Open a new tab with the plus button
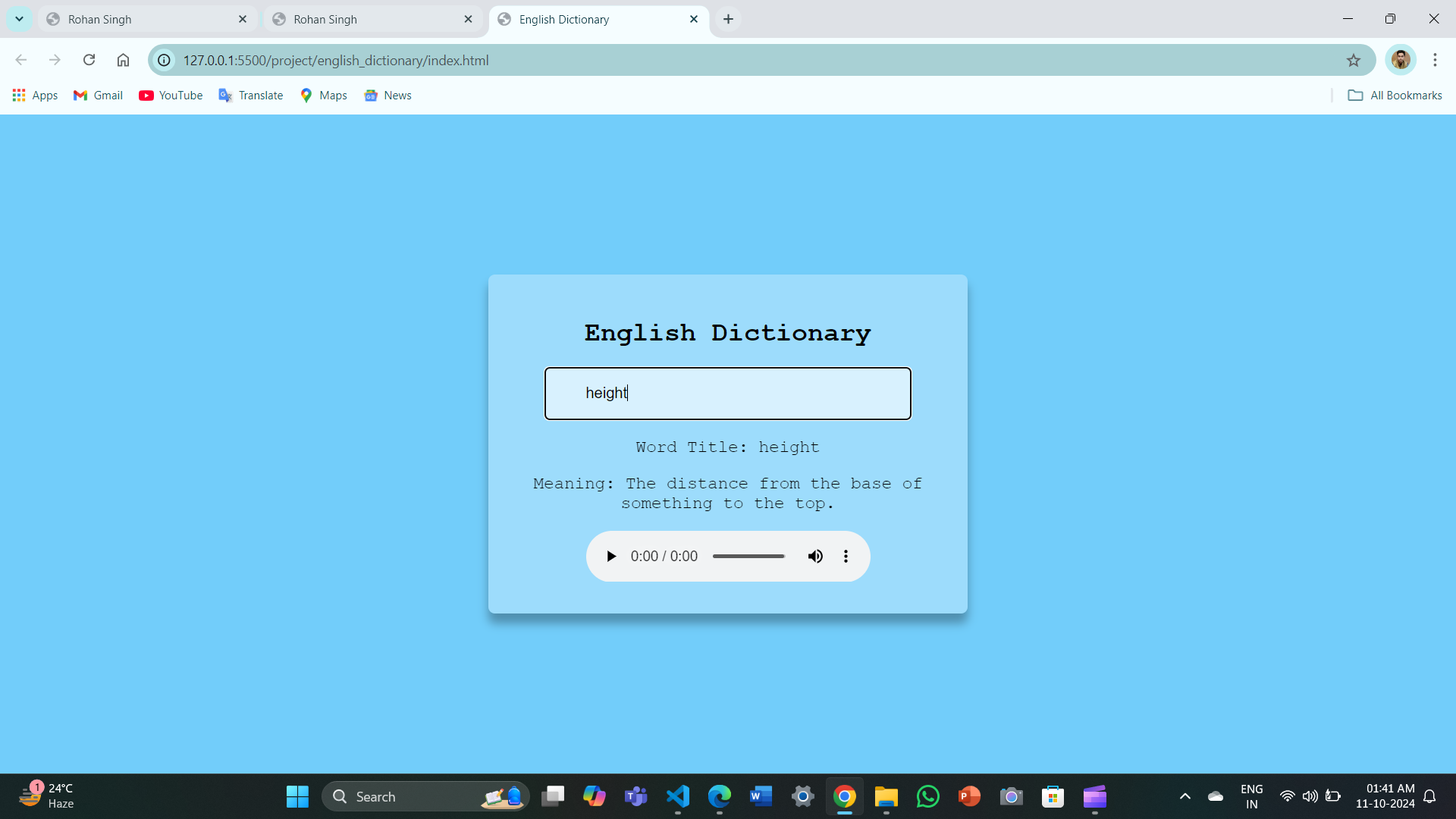 728,19
